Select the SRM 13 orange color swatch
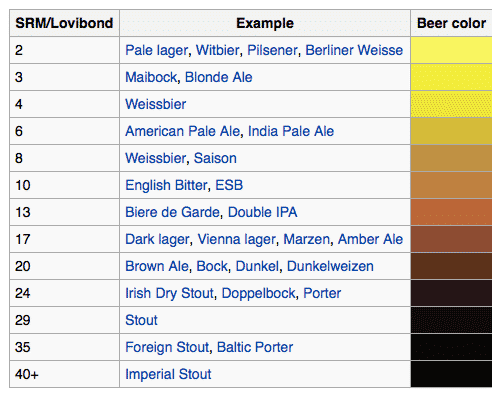 click(451, 212)
